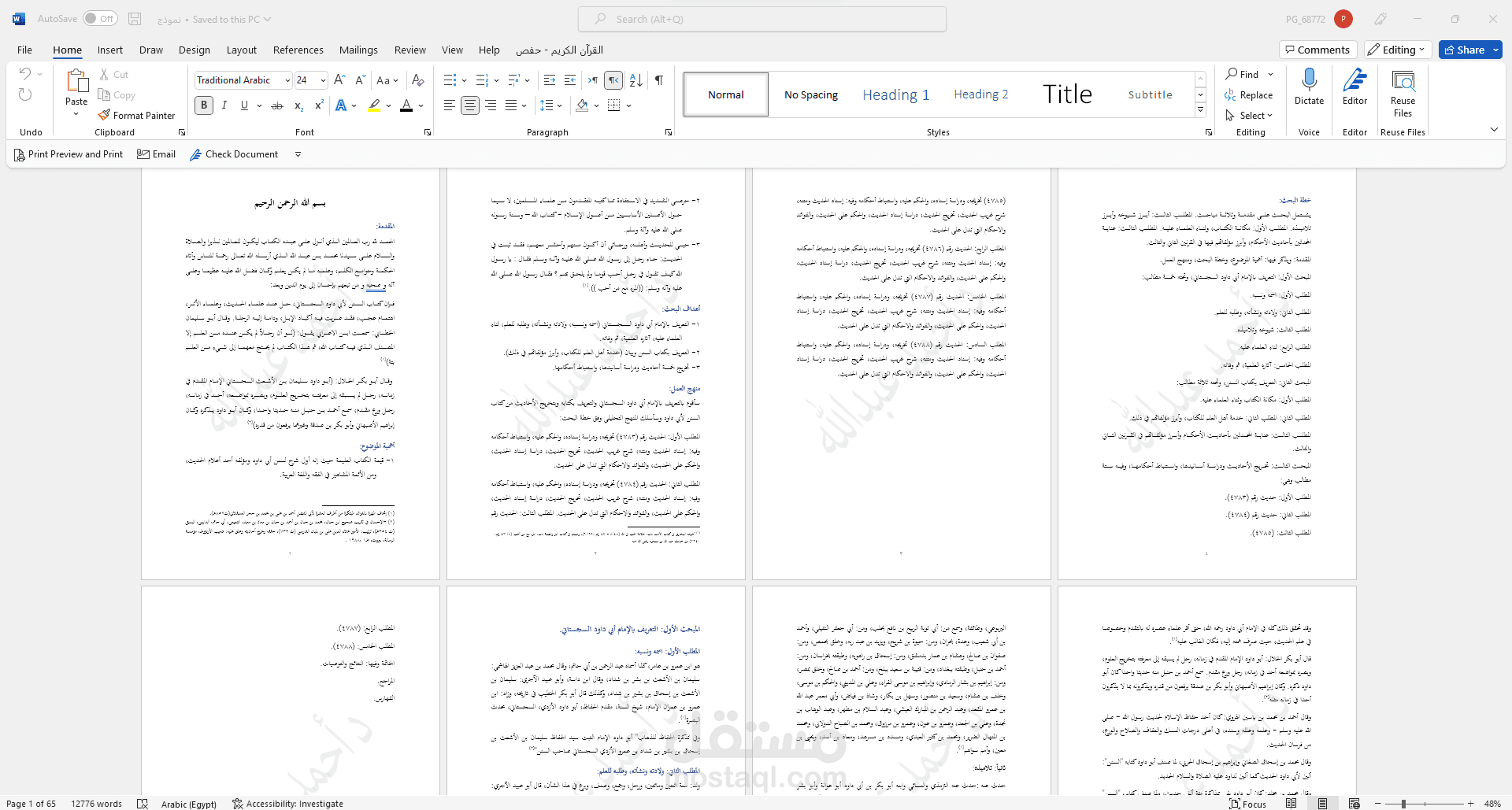This screenshot has width=1512, height=810.
Task: Toggle show paragraph marks
Action: [659, 80]
